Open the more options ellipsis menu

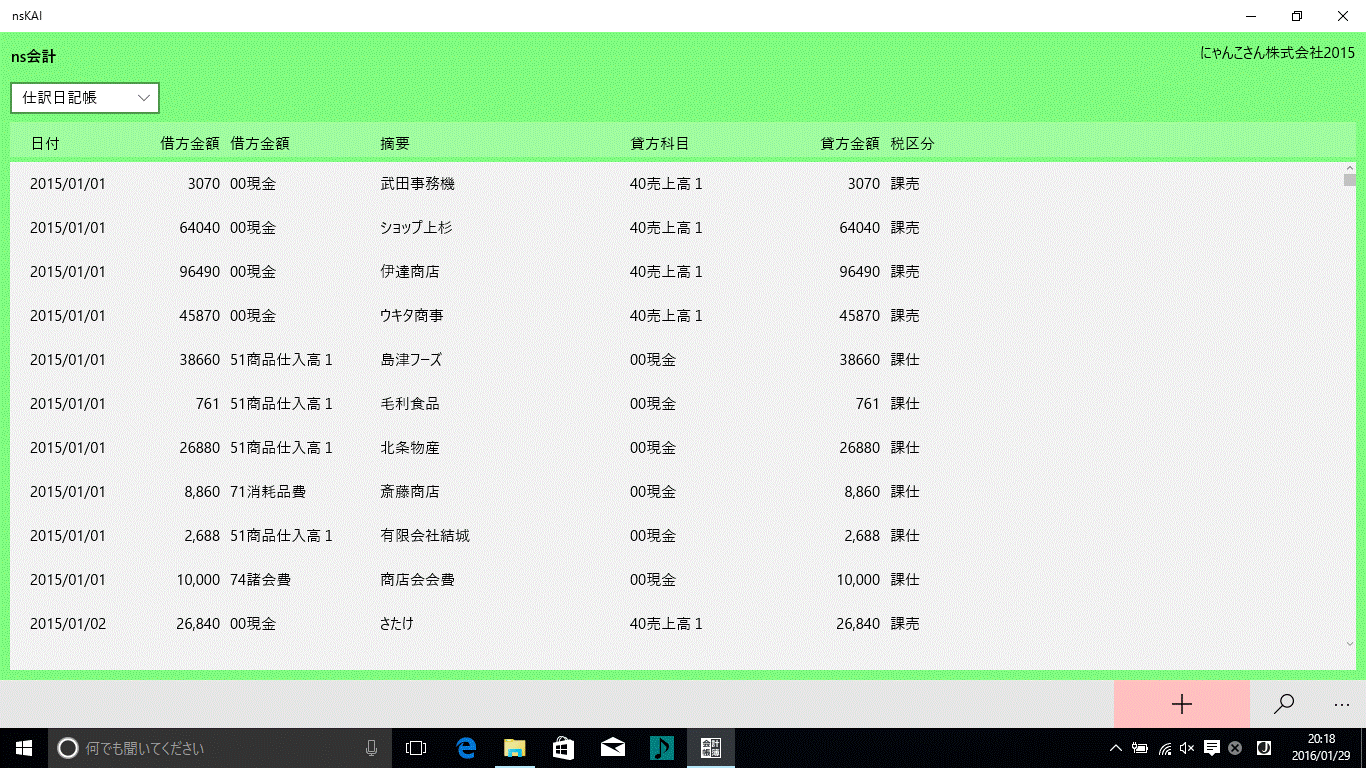[1341, 704]
